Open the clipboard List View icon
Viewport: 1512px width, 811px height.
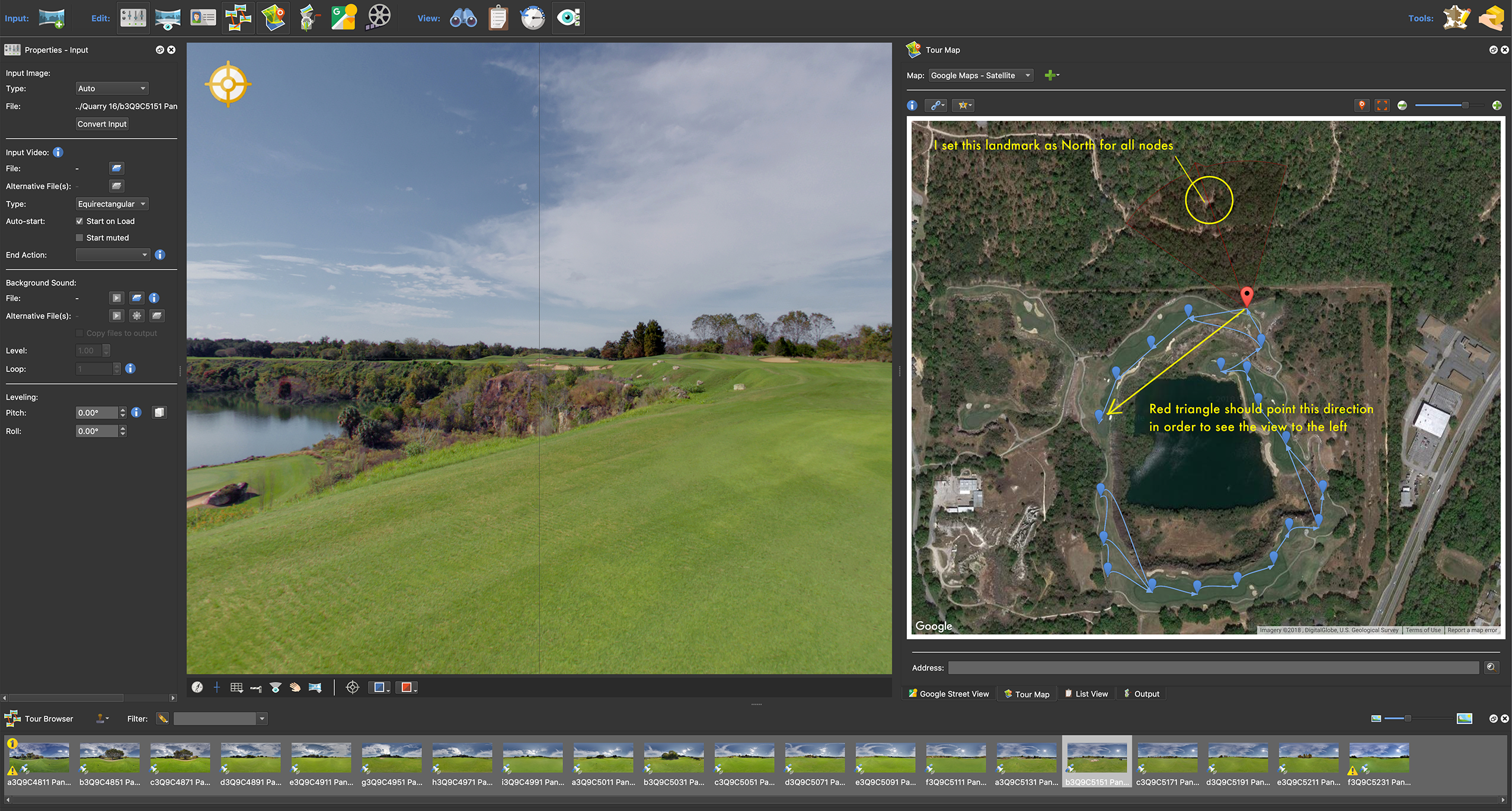pos(498,18)
